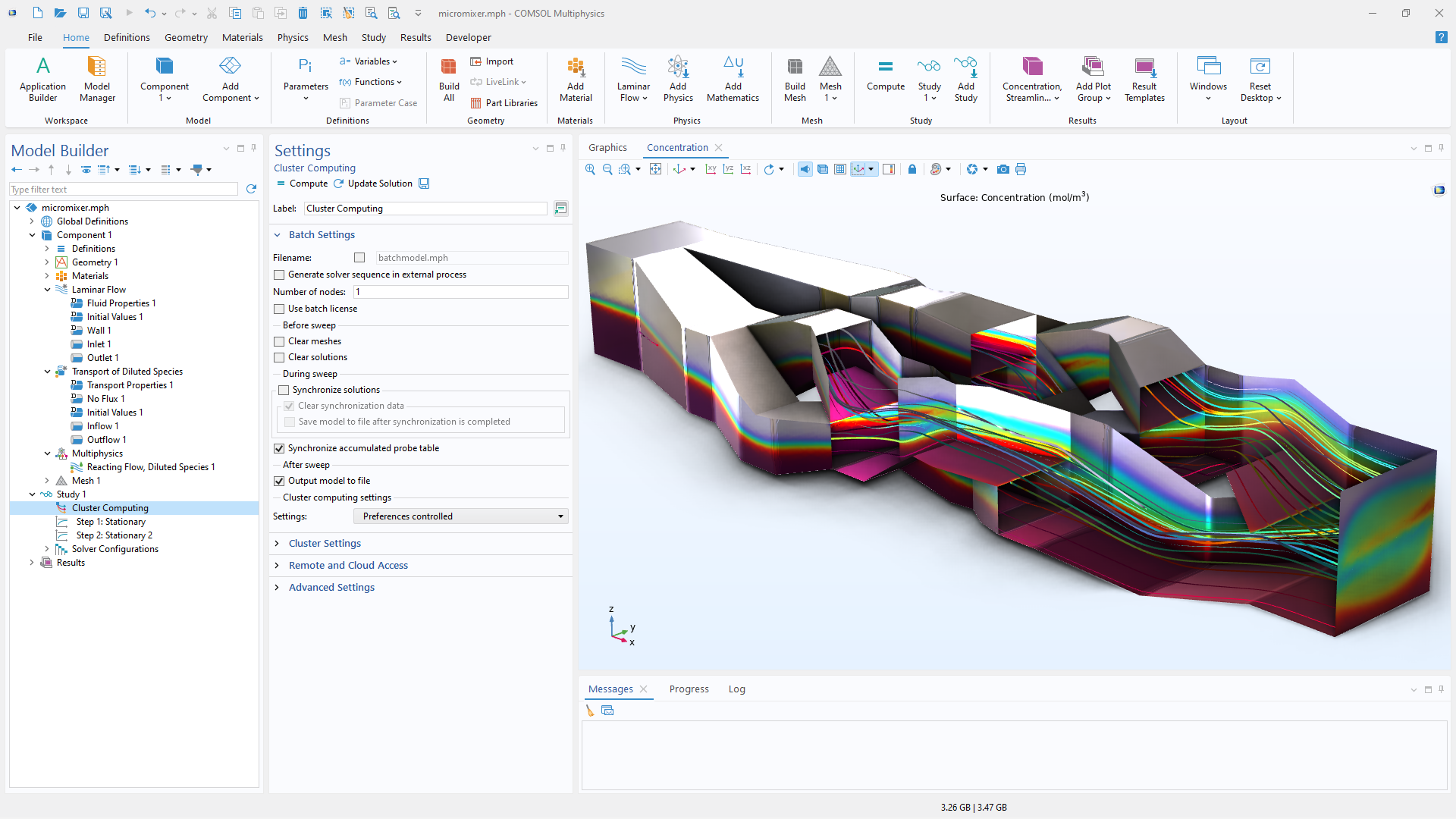This screenshot has height=819, width=1456.
Task: Open Variables dropdown in ribbon
Action: pyautogui.click(x=369, y=61)
